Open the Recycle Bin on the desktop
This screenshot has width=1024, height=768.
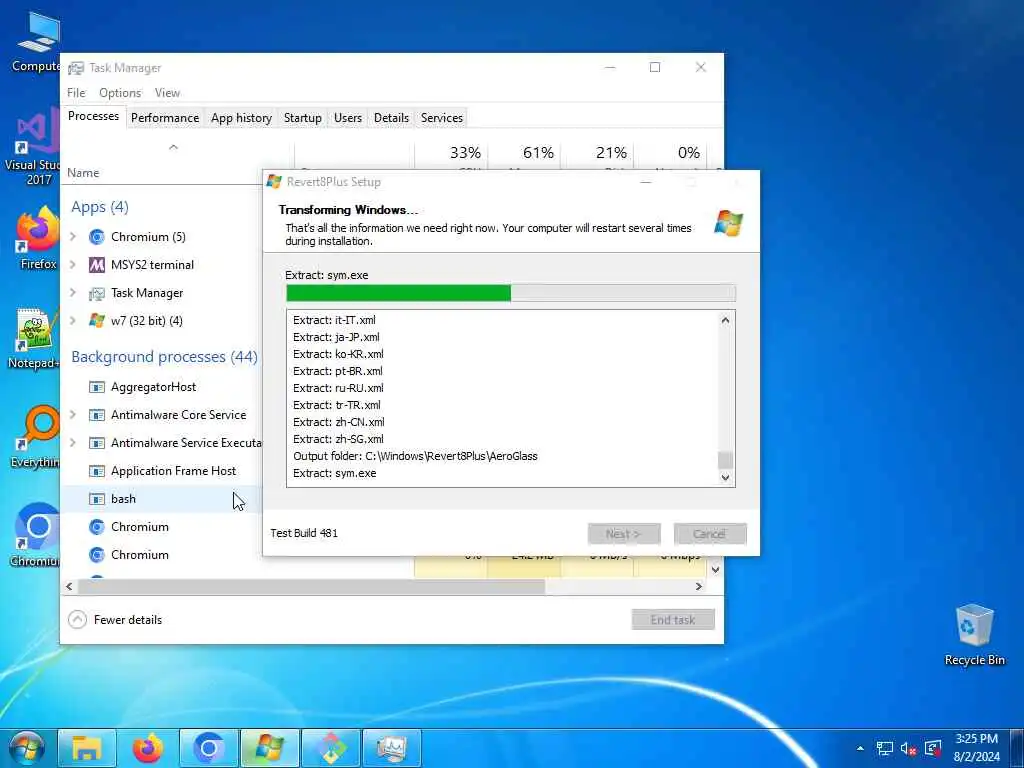point(974,633)
